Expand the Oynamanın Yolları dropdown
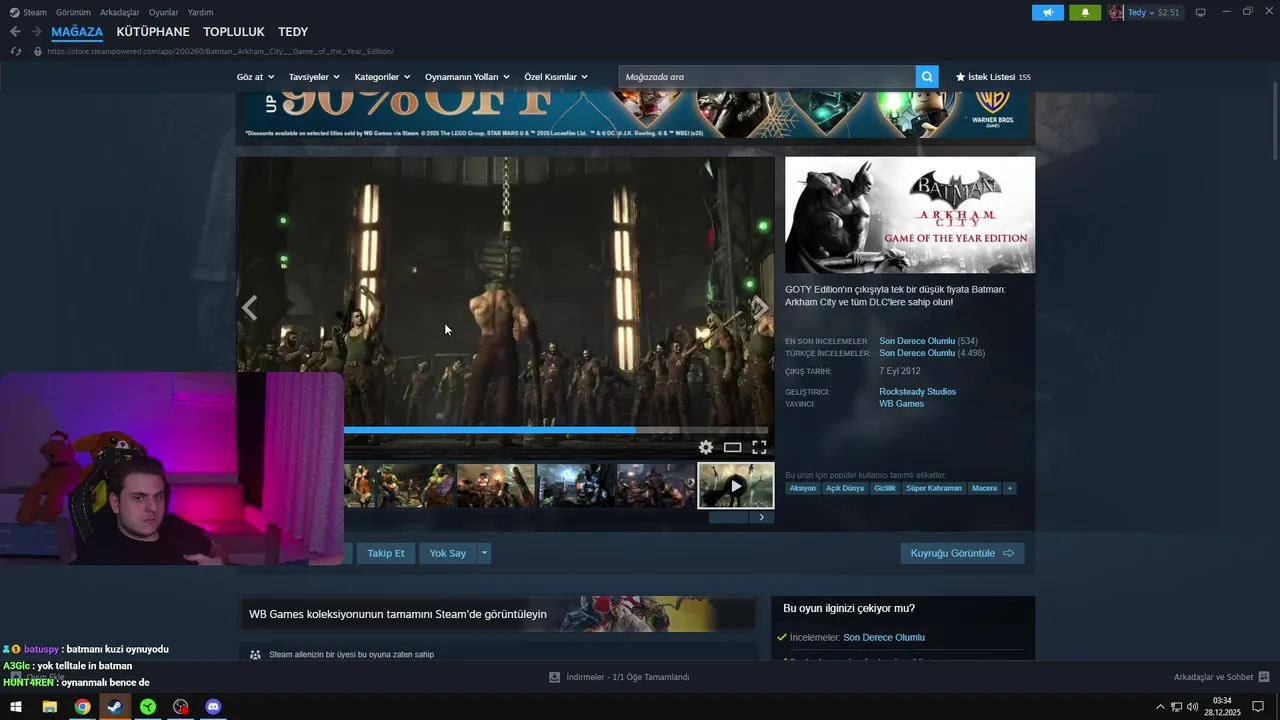Image resolution: width=1280 pixels, height=720 pixels. [x=467, y=77]
